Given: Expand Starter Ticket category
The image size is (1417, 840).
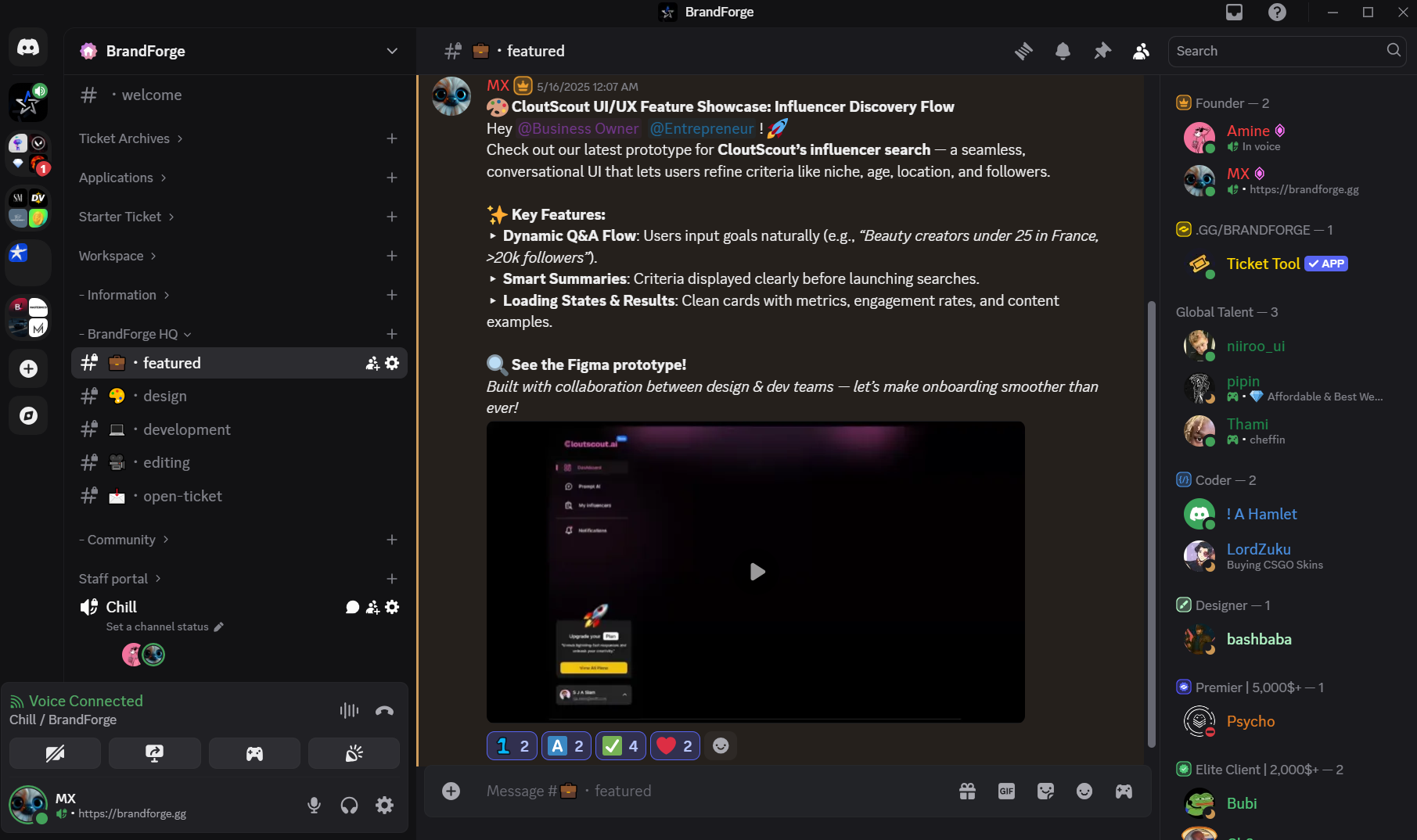Looking at the screenshot, I should pos(127,217).
